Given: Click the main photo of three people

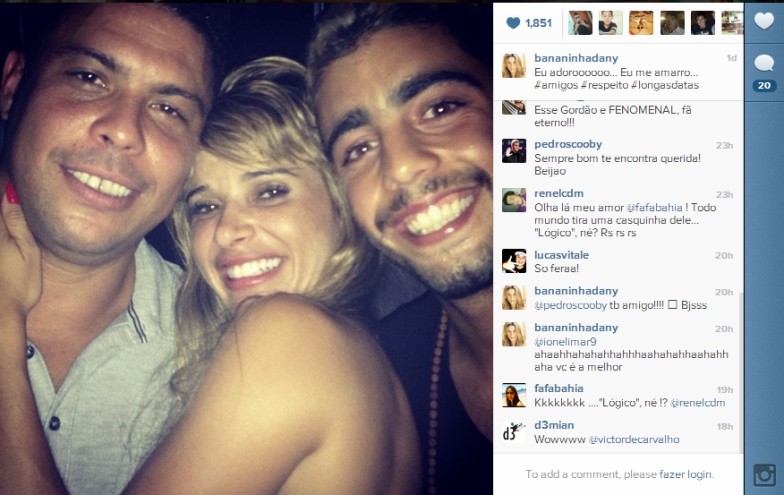Looking at the screenshot, I should coord(246,248).
